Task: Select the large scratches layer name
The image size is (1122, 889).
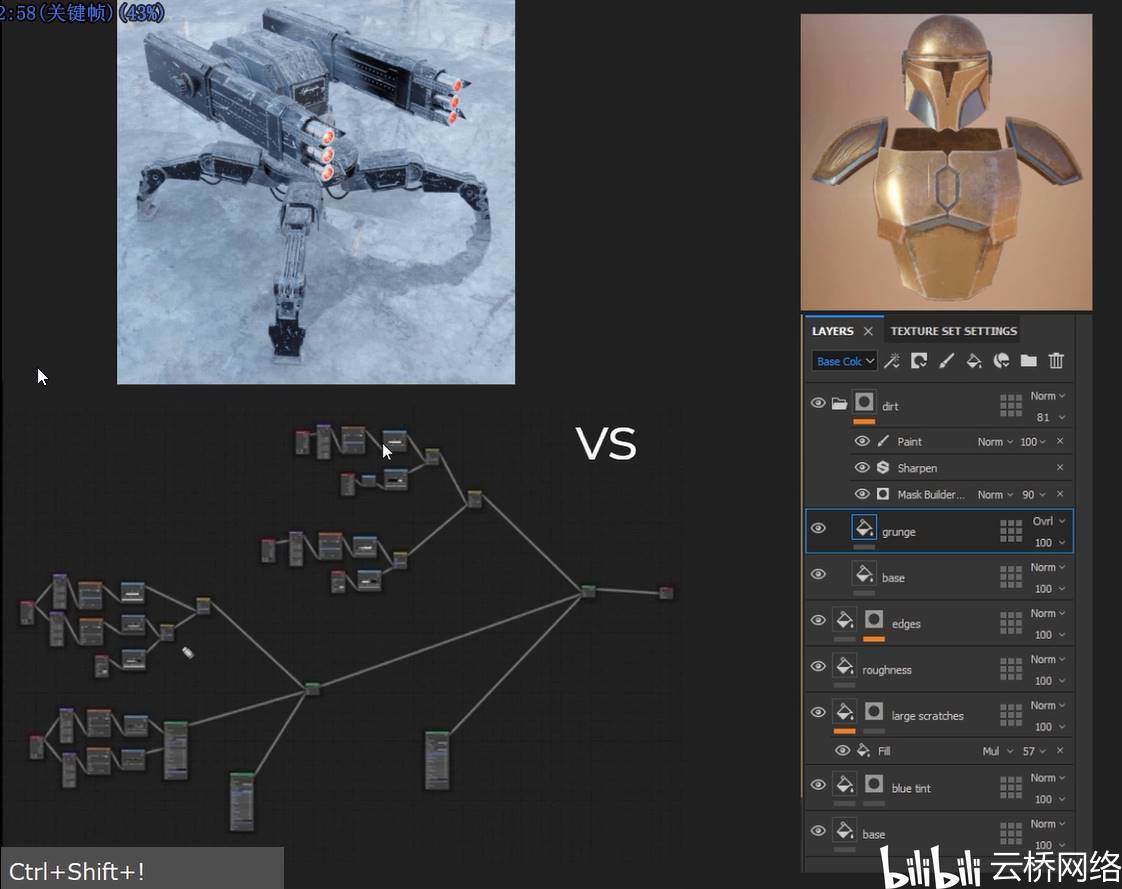Action: (927, 716)
